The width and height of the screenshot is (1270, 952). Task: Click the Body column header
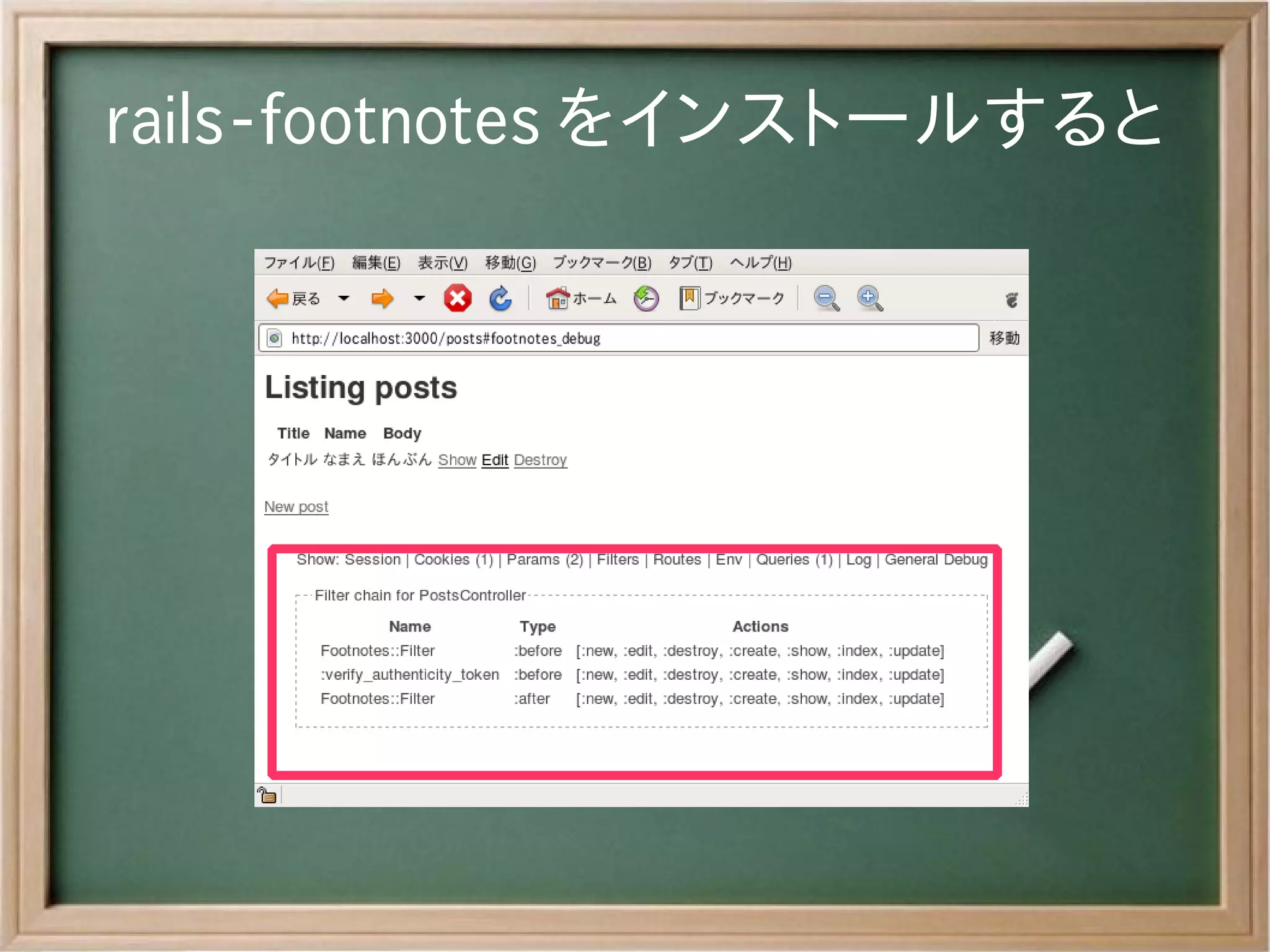tap(402, 434)
